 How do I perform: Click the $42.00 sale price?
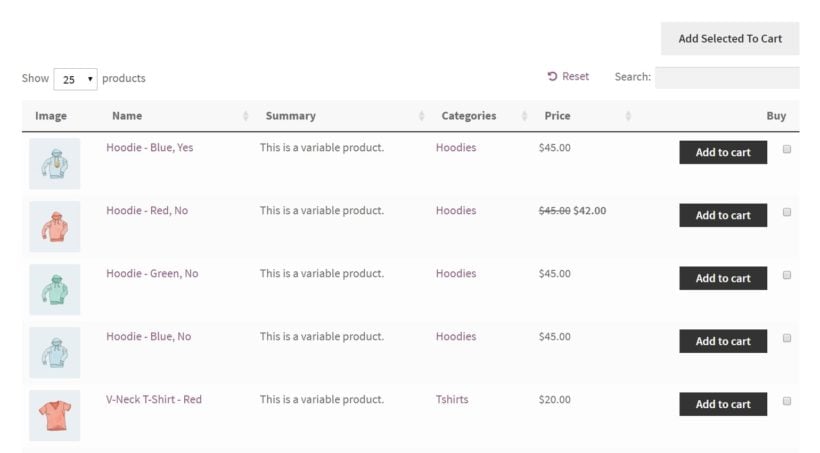(590, 211)
